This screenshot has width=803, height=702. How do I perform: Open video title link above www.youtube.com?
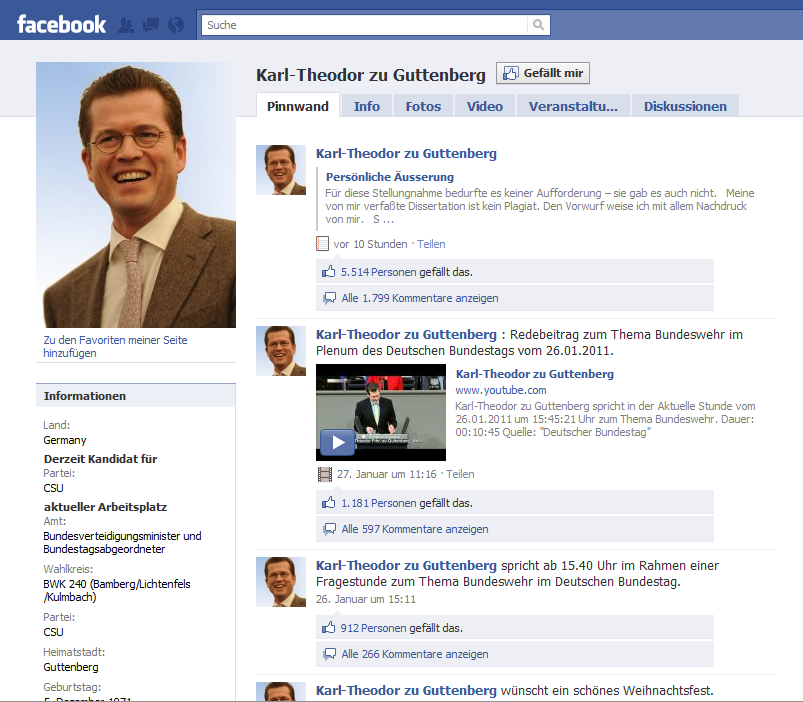click(x=535, y=374)
